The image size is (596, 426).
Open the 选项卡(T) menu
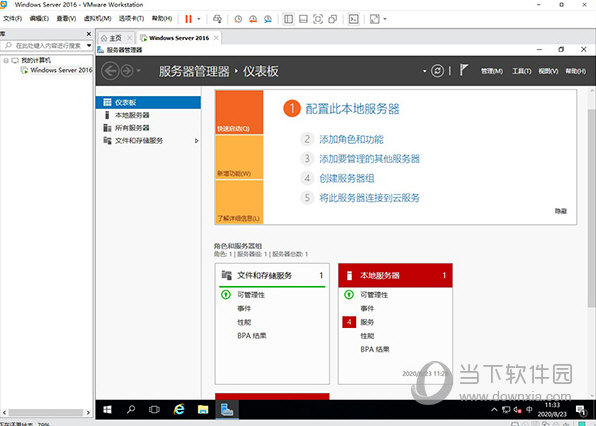(x=131, y=18)
